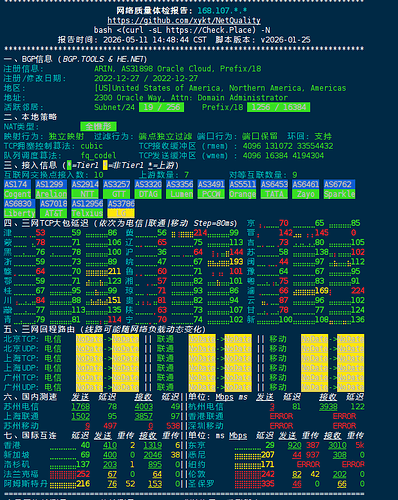Click 杭州电信 receive speed 3938

[x=328, y=407]
